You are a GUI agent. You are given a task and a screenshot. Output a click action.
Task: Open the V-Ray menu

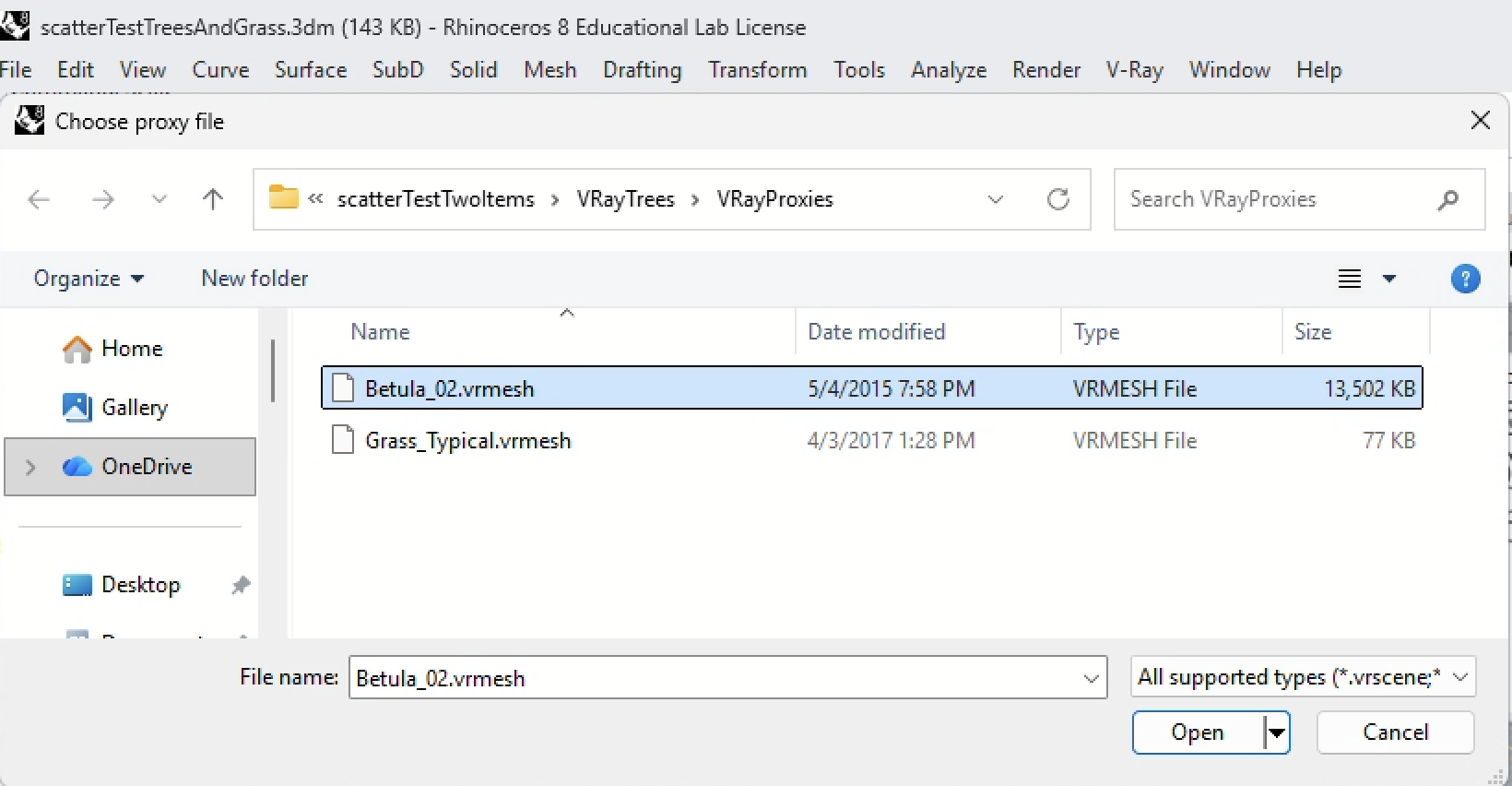coord(1134,70)
